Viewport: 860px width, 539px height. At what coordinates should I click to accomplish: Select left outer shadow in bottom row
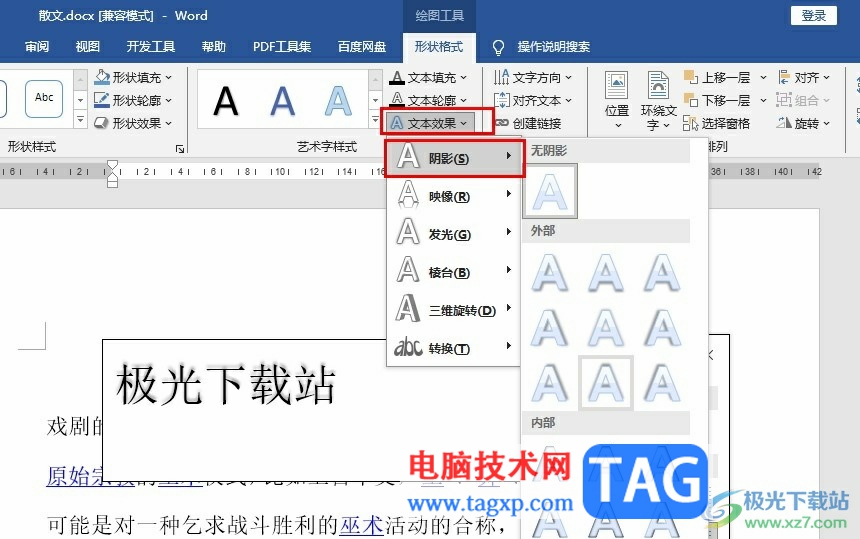(x=550, y=383)
